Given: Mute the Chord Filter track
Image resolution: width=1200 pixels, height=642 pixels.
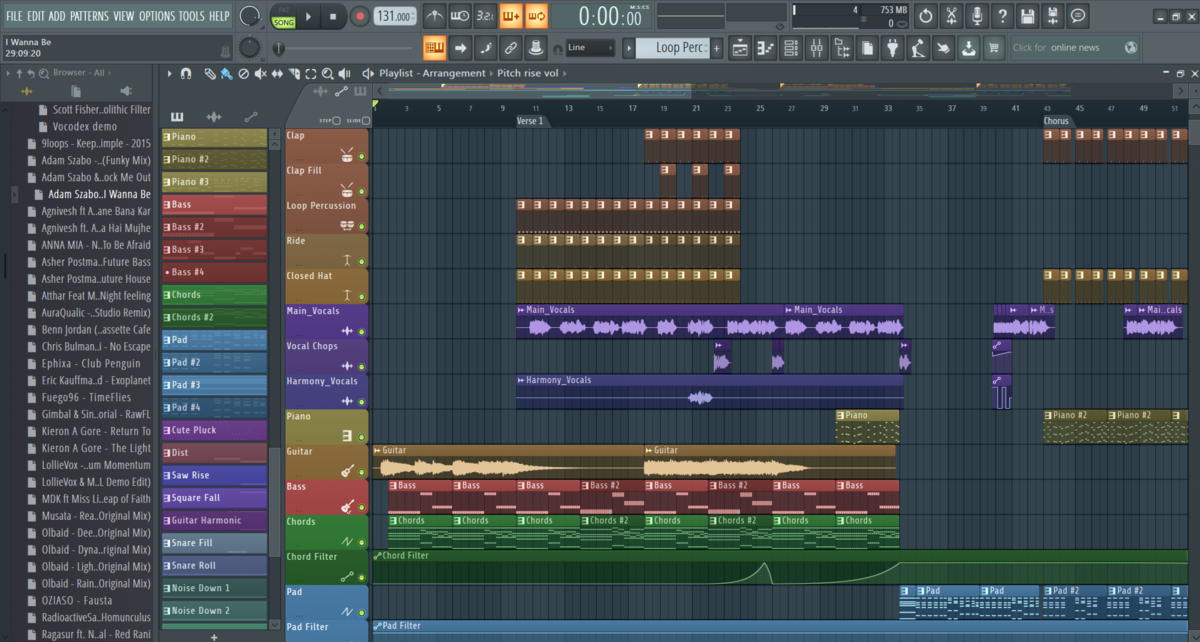Looking at the screenshot, I should coord(363,577).
